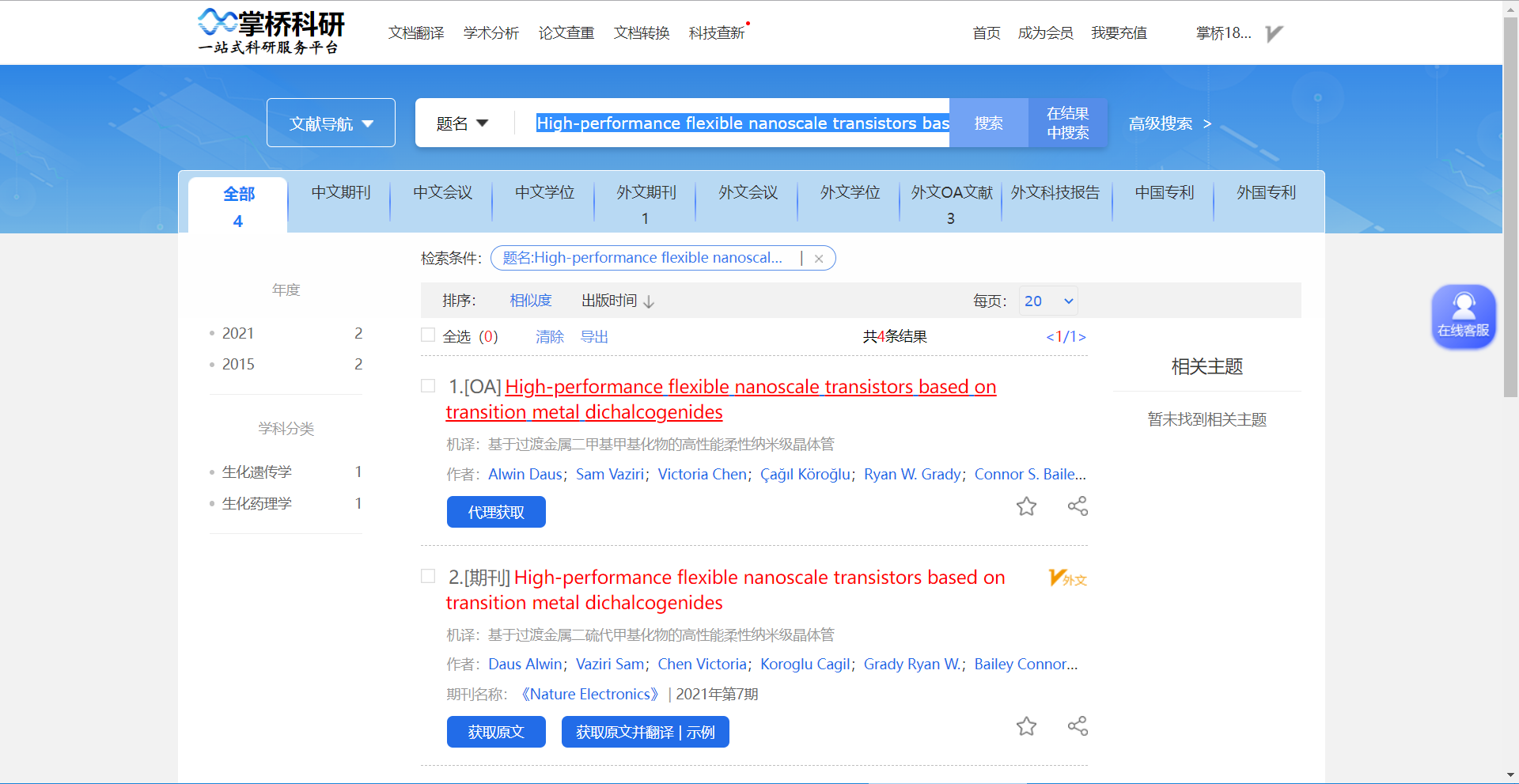The height and width of the screenshot is (784, 1519).
Task: Sort results descending by 出版时间 arrow
Action: click(x=650, y=301)
